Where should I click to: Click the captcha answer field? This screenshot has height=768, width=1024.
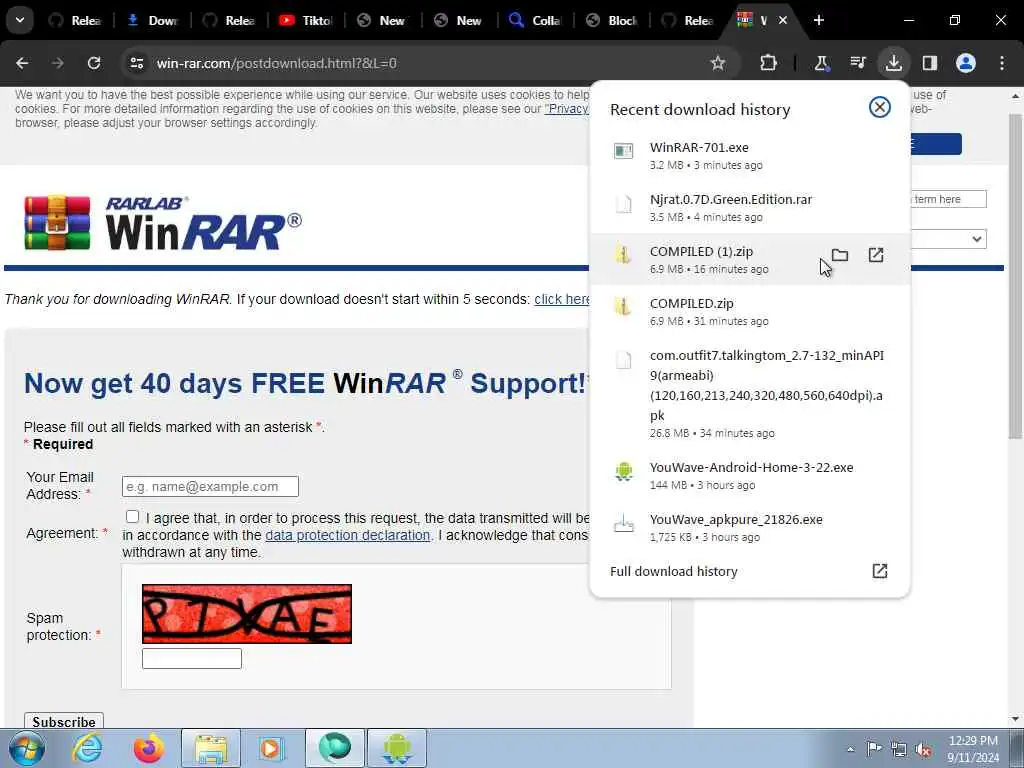point(192,658)
